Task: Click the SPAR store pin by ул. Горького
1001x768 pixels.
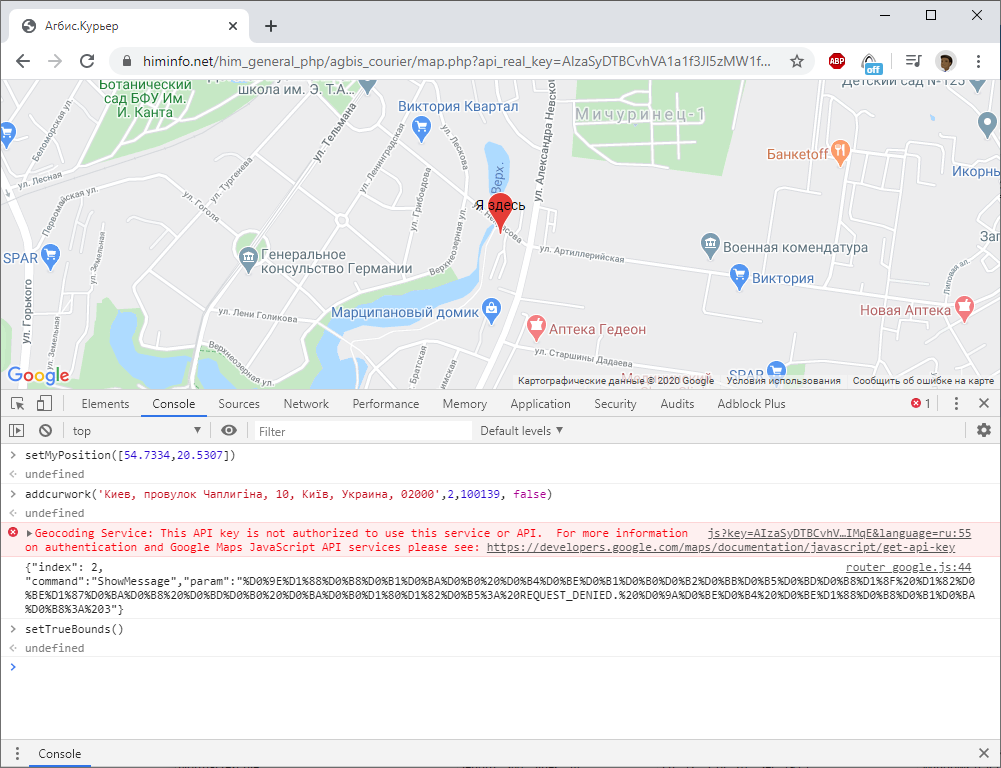Action: pos(50,256)
